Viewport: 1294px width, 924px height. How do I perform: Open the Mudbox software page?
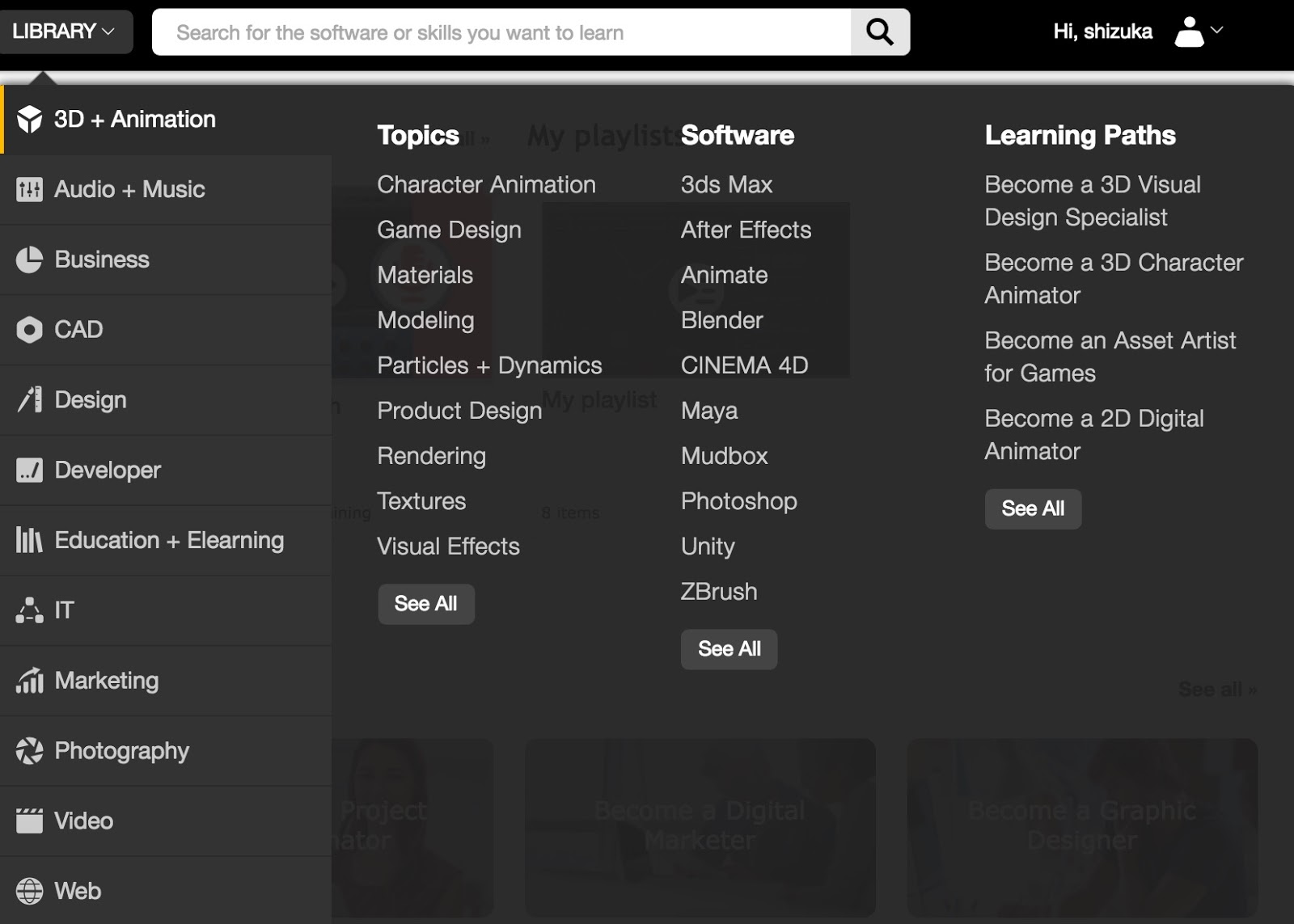pyautogui.click(x=724, y=456)
